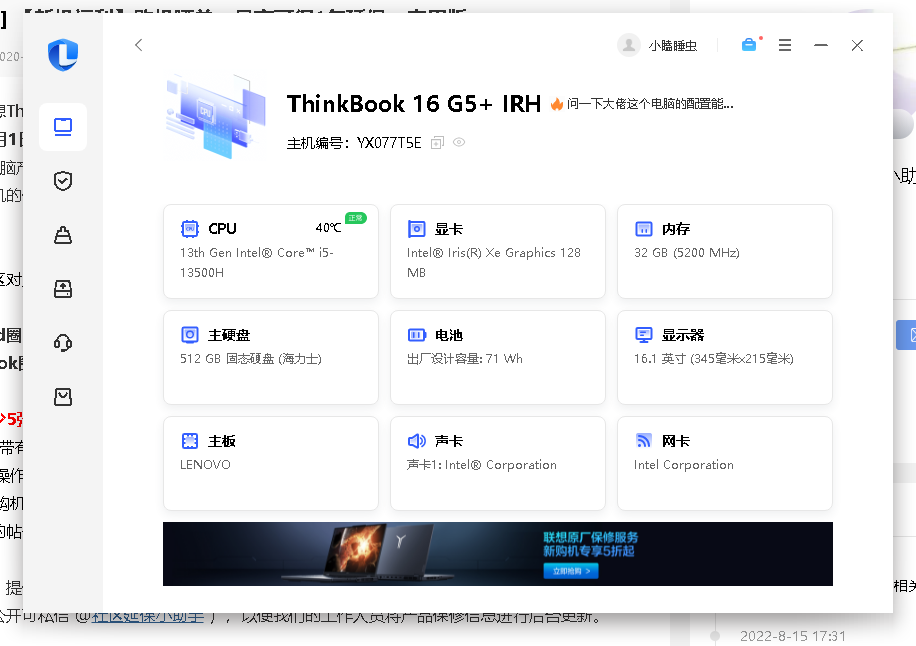Open the 显卡 graphics card details
The height and width of the screenshot is (646, 916).
(x=498, y=251)
